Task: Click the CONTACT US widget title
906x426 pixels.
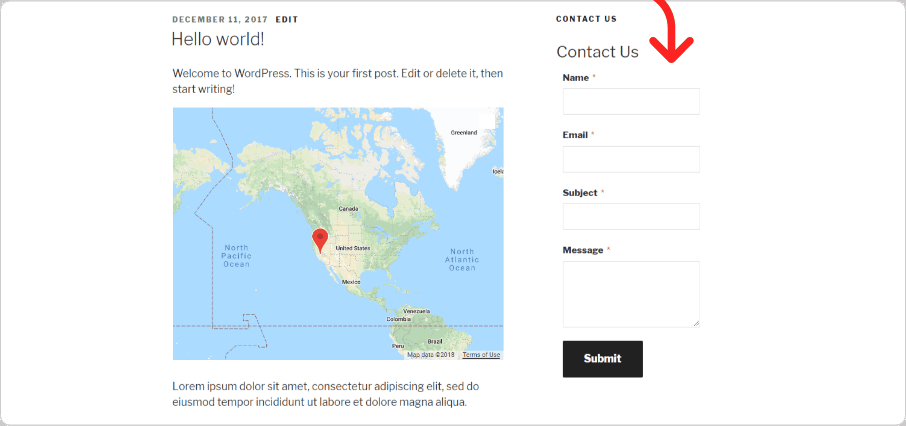Action: pos(586,19)
